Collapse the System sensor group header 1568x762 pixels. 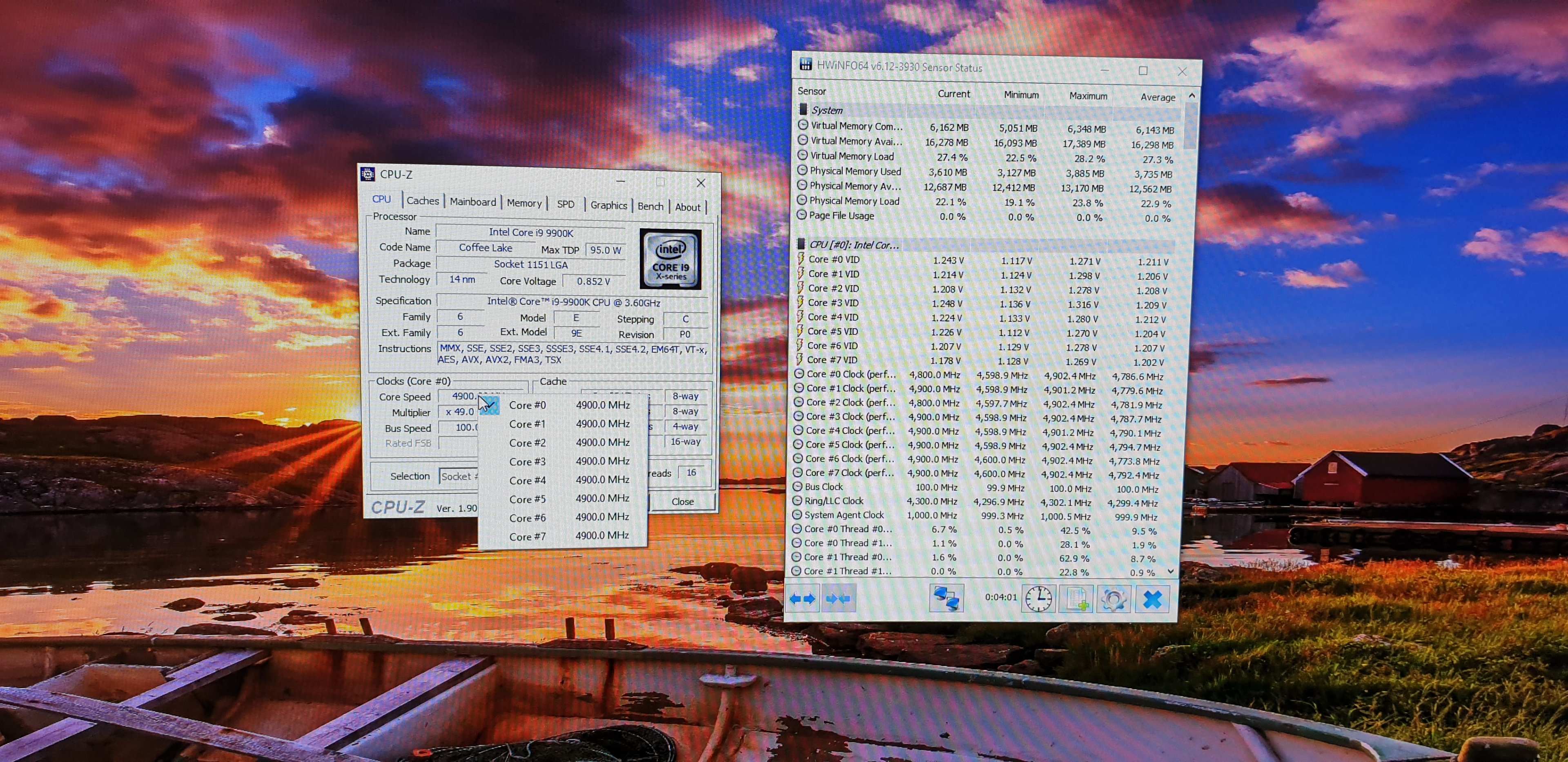point(826,110)
